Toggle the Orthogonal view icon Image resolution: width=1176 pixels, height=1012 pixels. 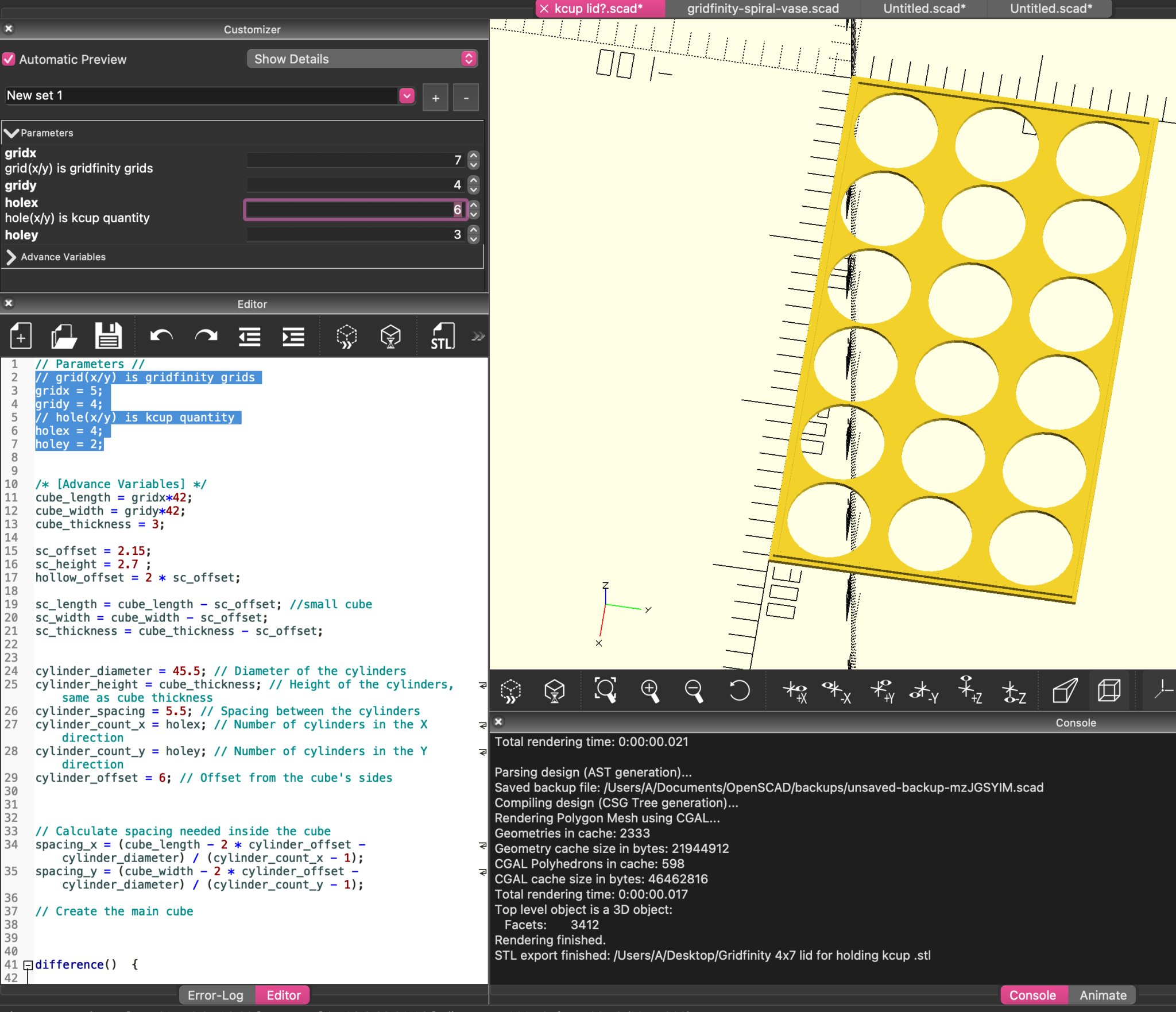tap(1108, 690)
